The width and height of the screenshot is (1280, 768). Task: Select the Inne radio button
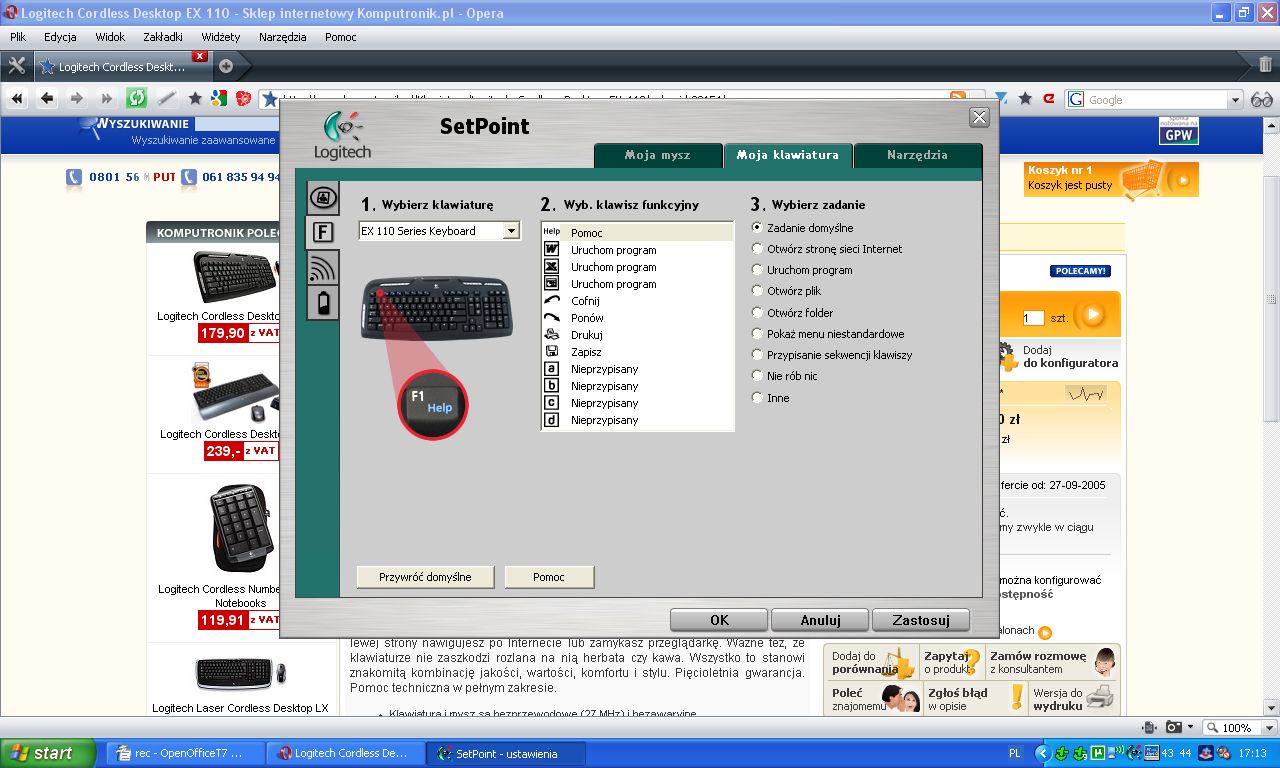point(757,398)
